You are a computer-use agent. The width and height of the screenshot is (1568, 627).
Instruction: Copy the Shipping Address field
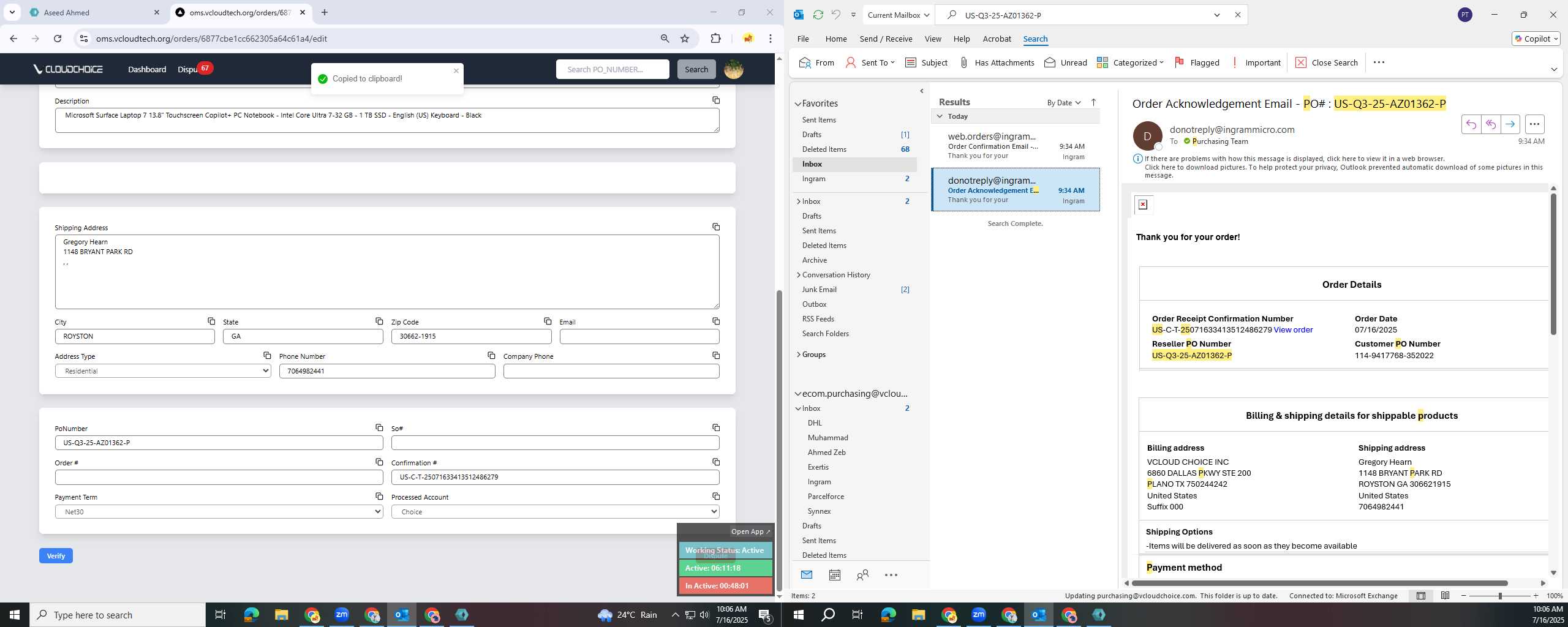tap(715, 227)
